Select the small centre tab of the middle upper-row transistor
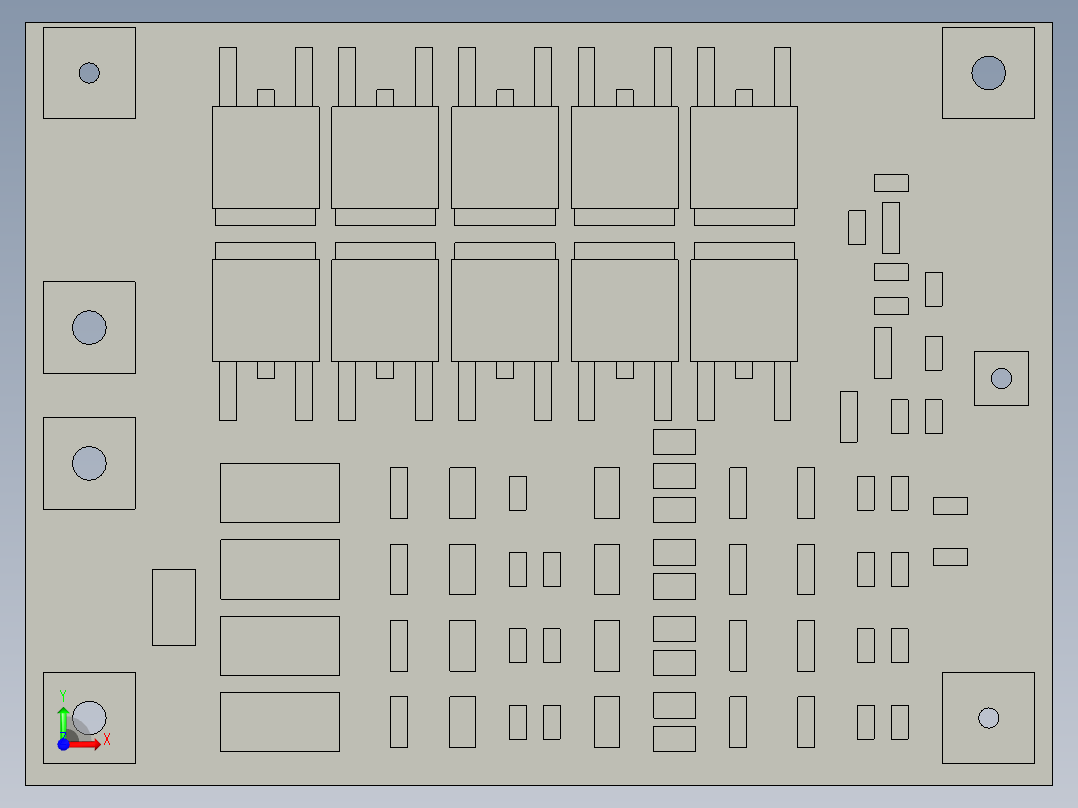 (505, 98)
